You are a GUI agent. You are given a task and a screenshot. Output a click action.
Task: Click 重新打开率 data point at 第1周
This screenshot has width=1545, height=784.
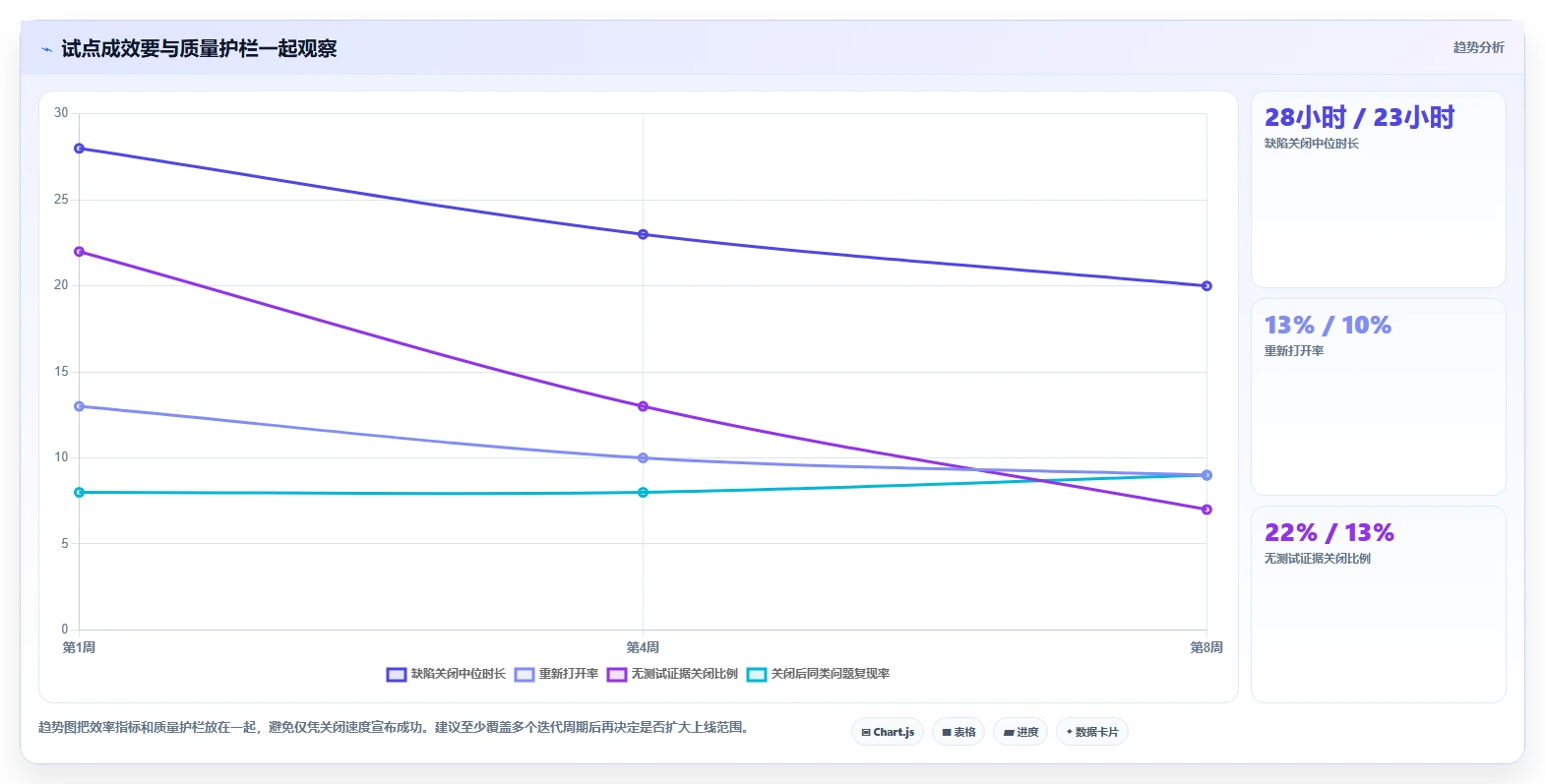[x=80, y=406]
